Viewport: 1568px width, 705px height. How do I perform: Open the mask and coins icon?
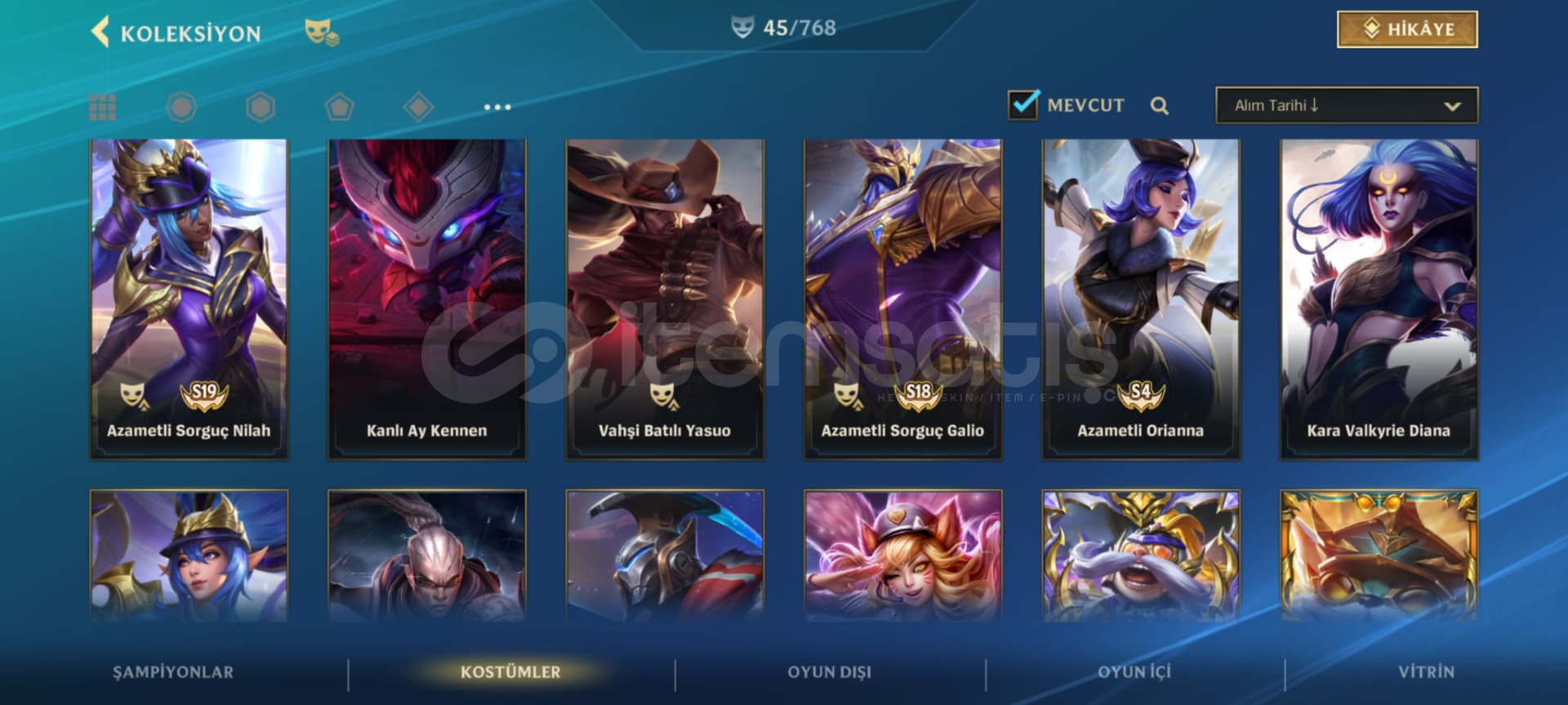click(322, 33)
